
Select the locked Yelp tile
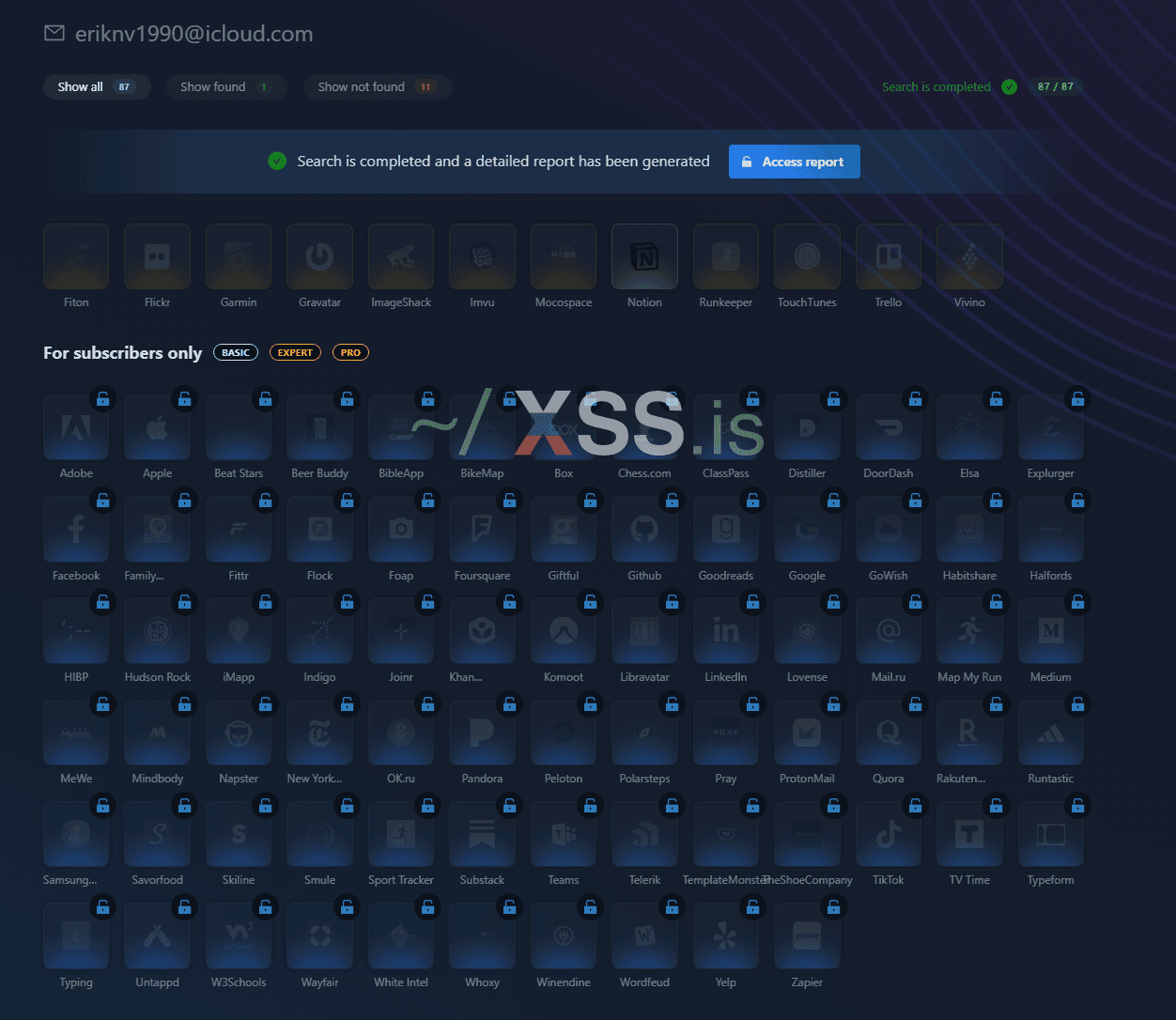click(726, 936)
